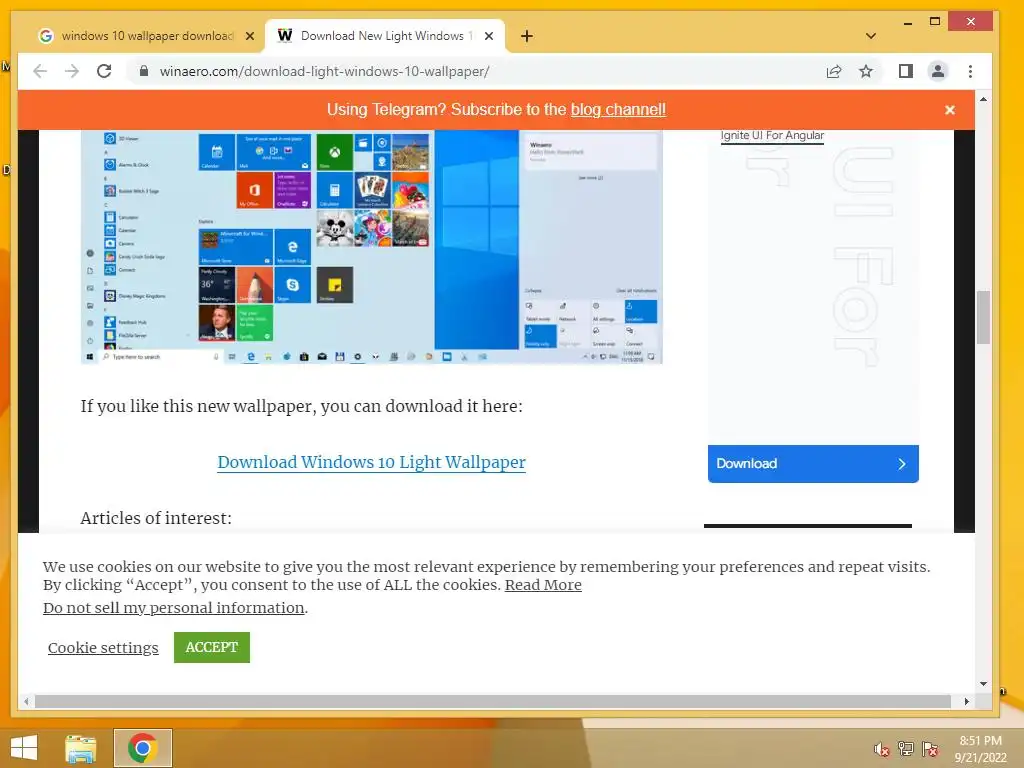Click the muted volume tray icon
The height and width of the screenshot is (768, 1024).
(882, 749)
